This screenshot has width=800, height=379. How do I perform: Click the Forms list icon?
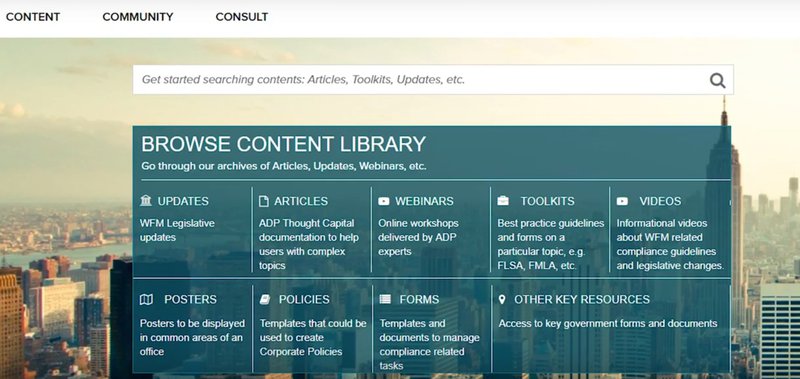tap(385, 299)
